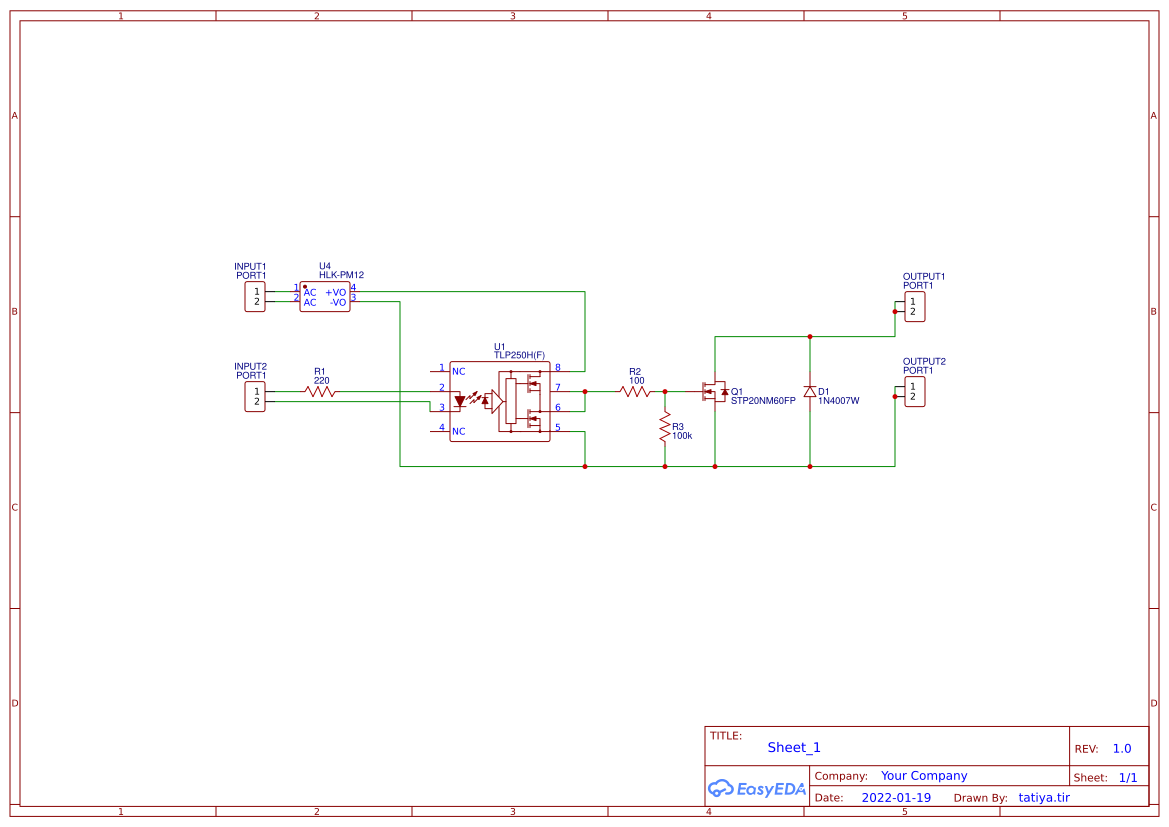This screenshot has height=827, width=1169.
Task: Select the OUTPUT2 PORT1 connector
Action: (913, 391)
